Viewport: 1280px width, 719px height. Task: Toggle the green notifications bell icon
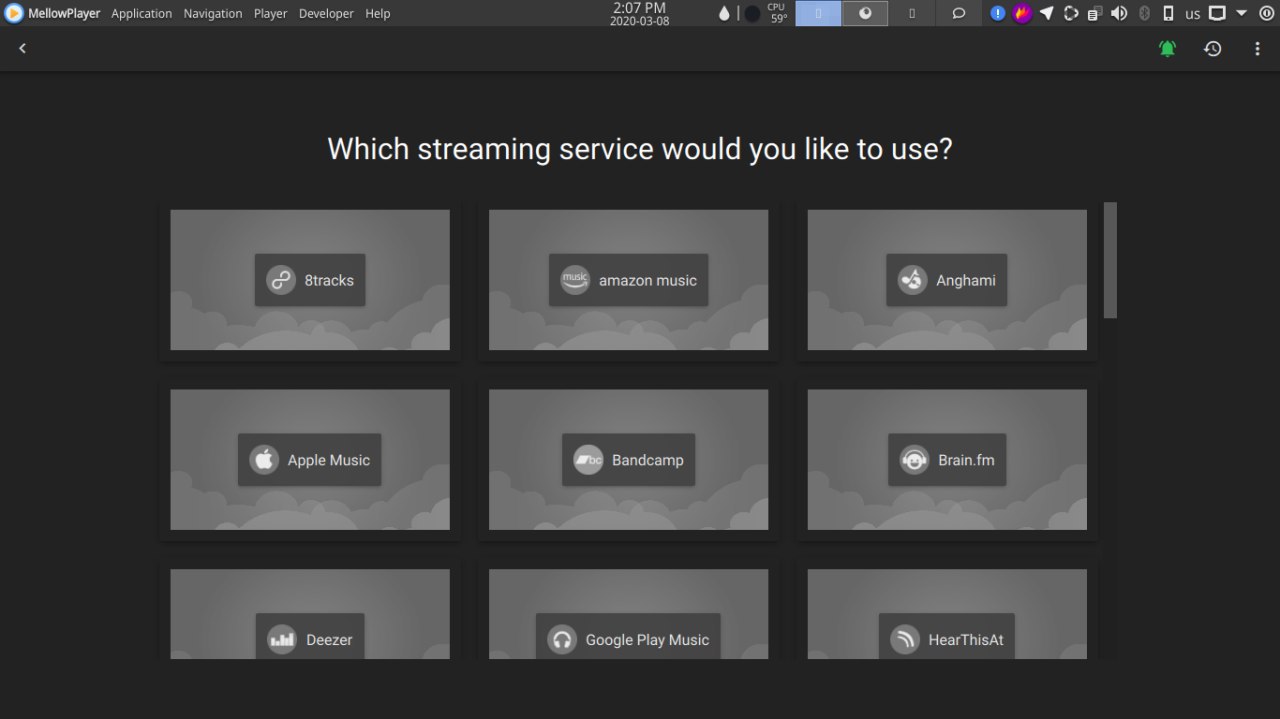(x=1167, y=48)
